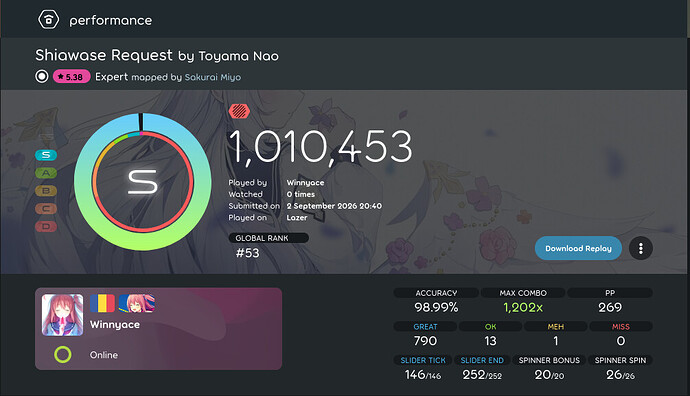Click the GREAT count 790

pos(425,341)
